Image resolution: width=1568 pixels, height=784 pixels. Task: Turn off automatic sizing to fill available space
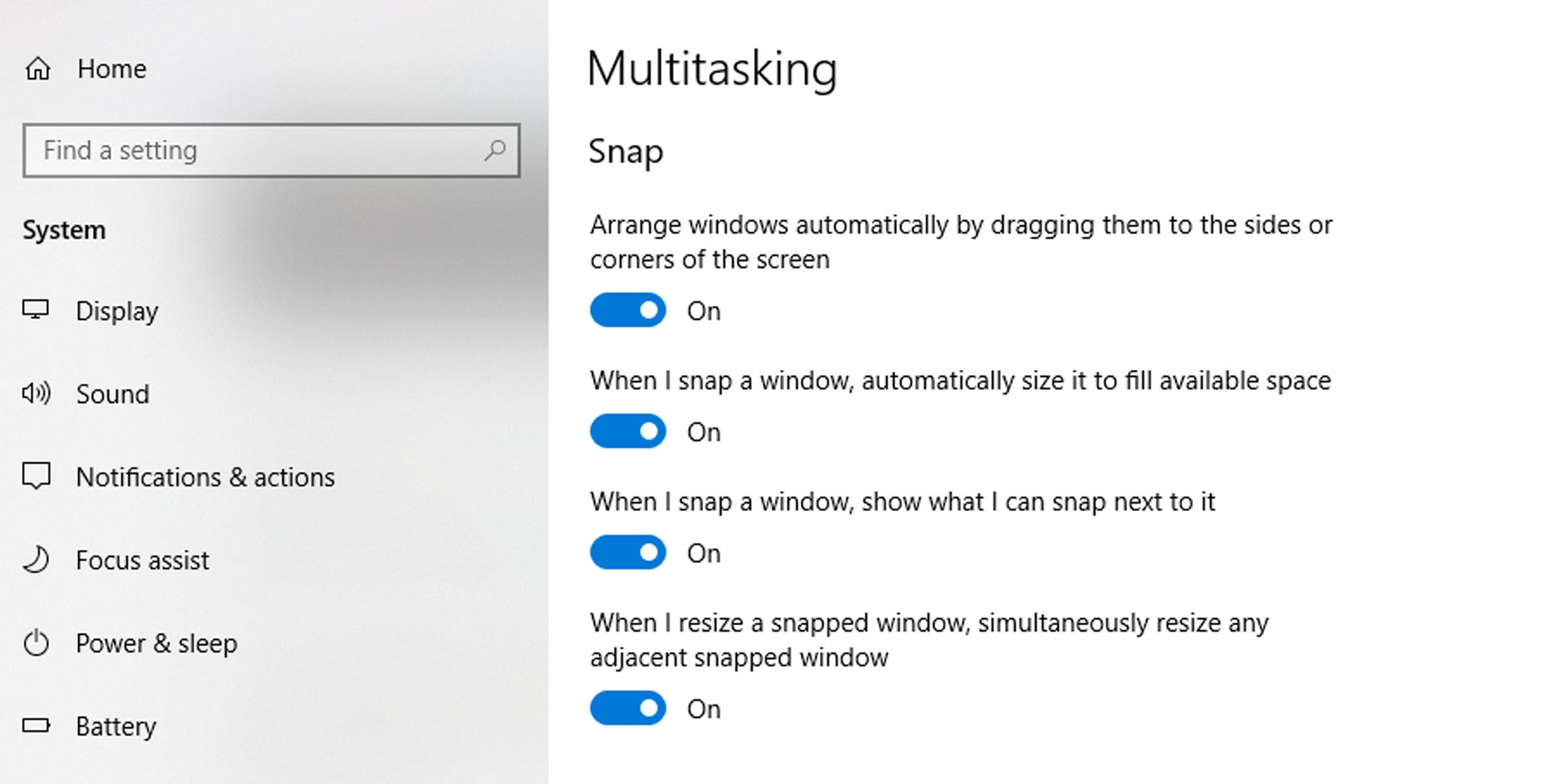(x=628, y=431)
